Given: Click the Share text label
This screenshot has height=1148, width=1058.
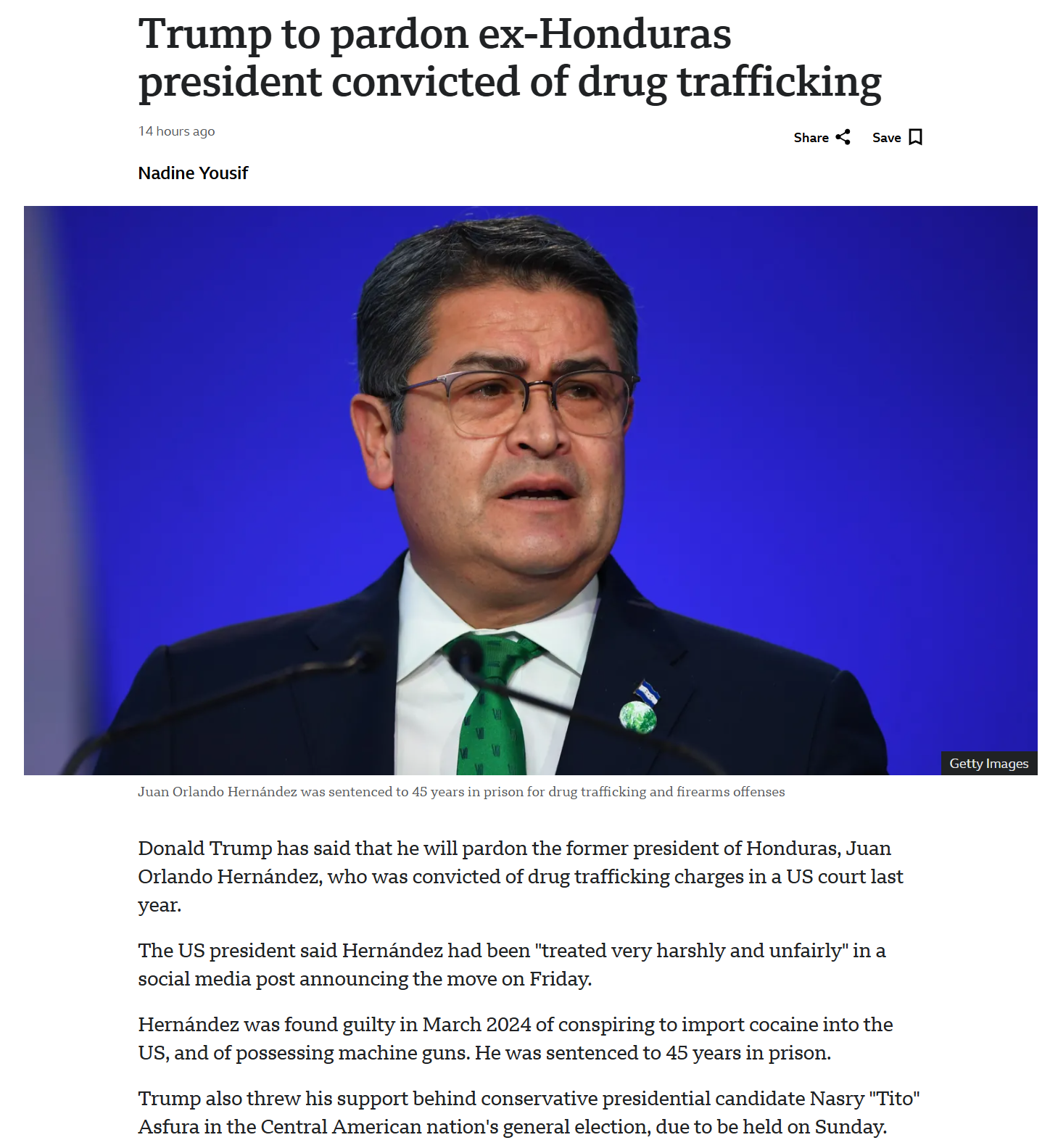Looking at the screenshot, I should point(811,138).
